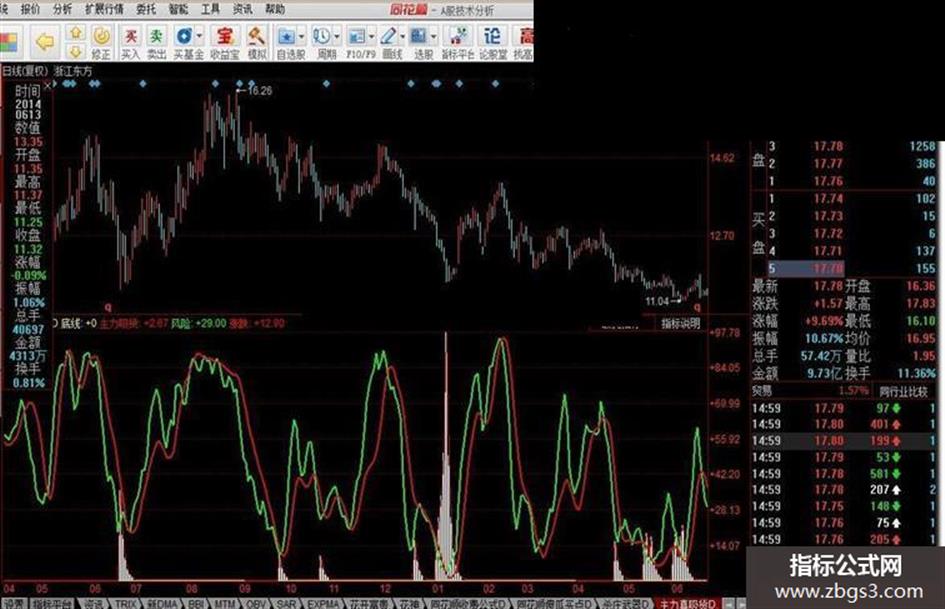This screenshot has height=609, width=945.
Task: Switch to the SAR indicator tab
Action: [x=286, y=604]
